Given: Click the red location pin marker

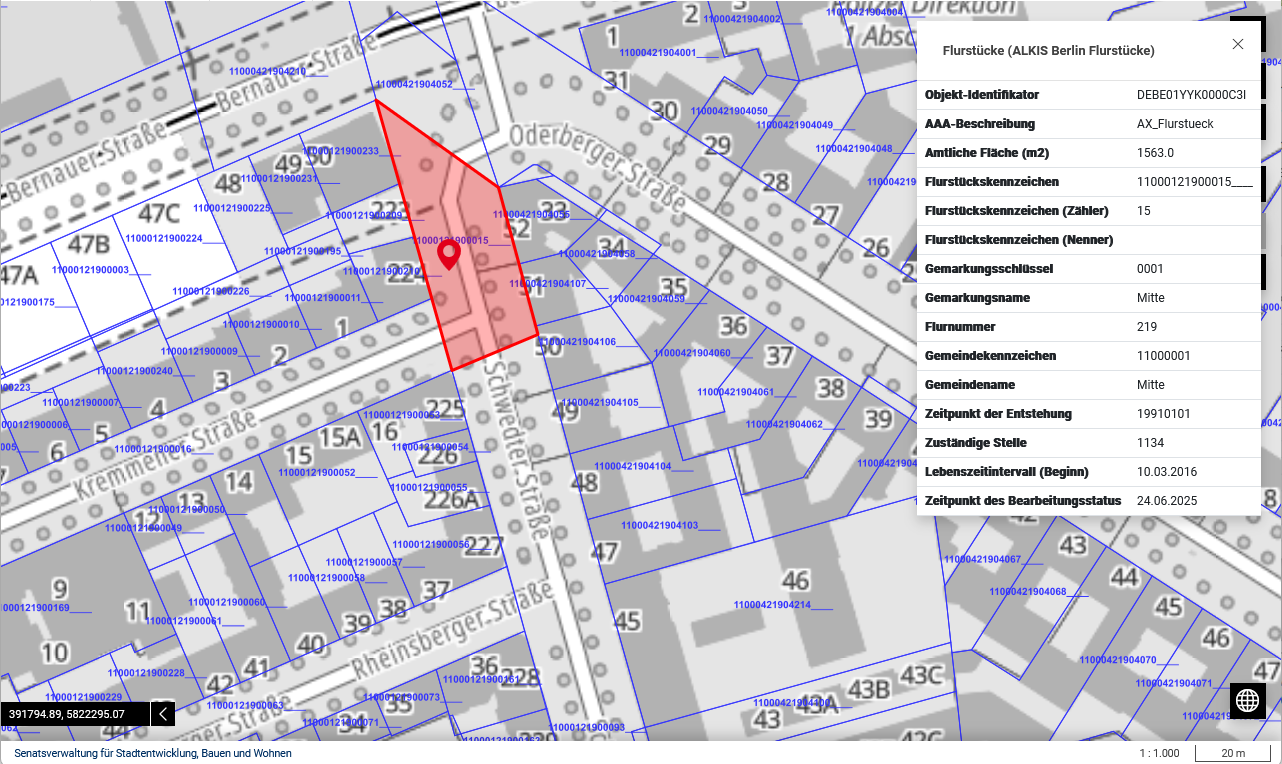Looking at the screenshot, I should point(449,254).
